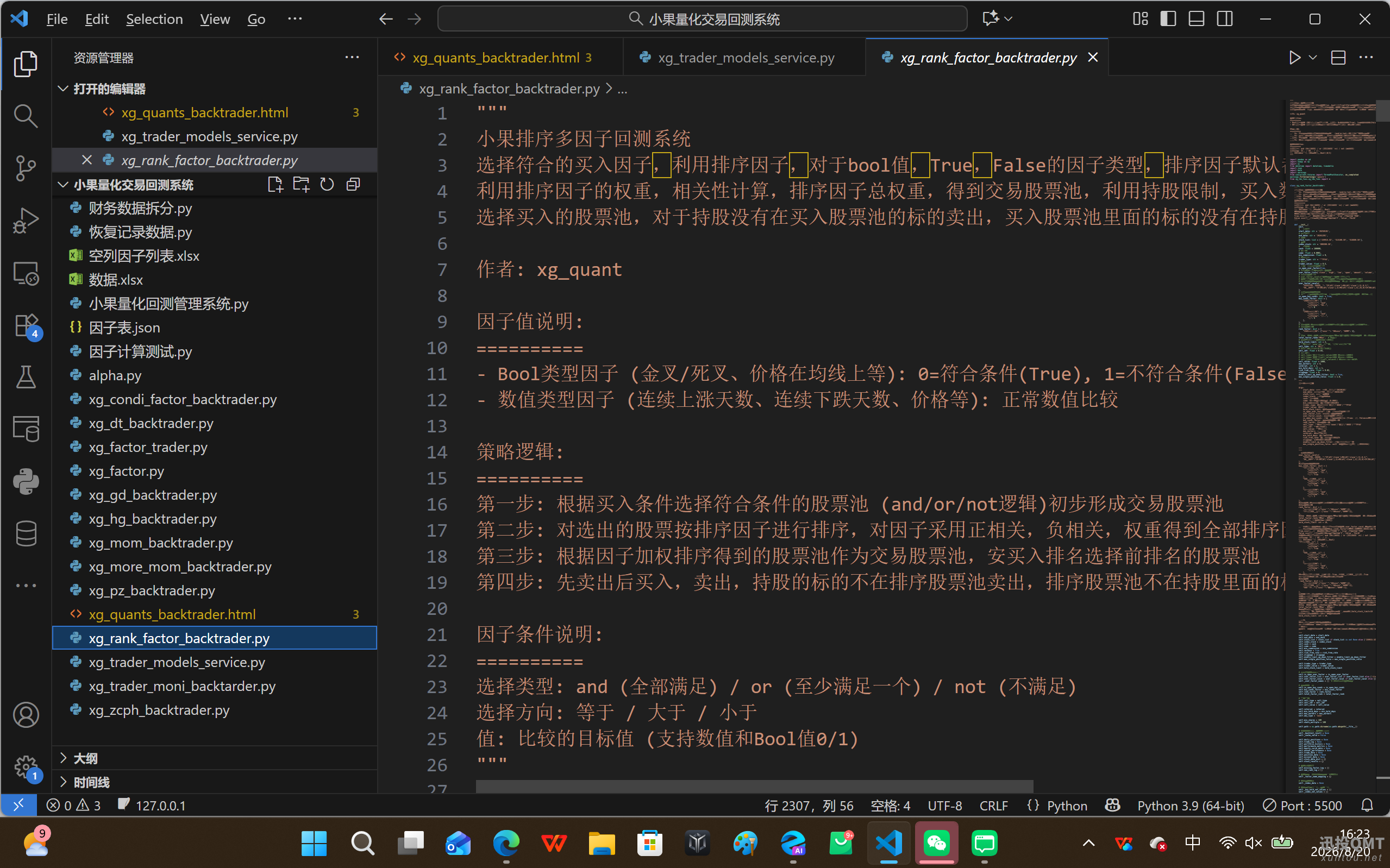Screen dimensions: 1390x868
Task: Click the editor minimap code preview
Action: coord(1331,445)
